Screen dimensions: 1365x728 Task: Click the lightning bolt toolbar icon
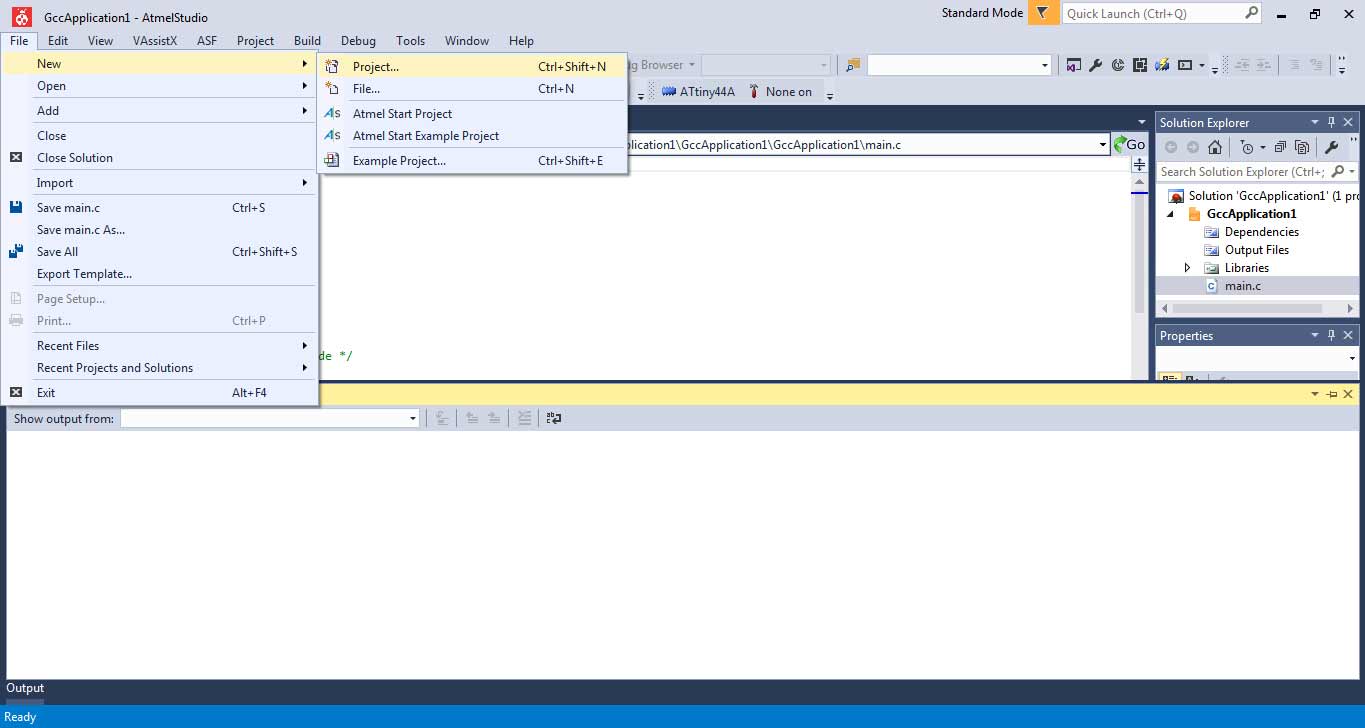coord(1162,65)
